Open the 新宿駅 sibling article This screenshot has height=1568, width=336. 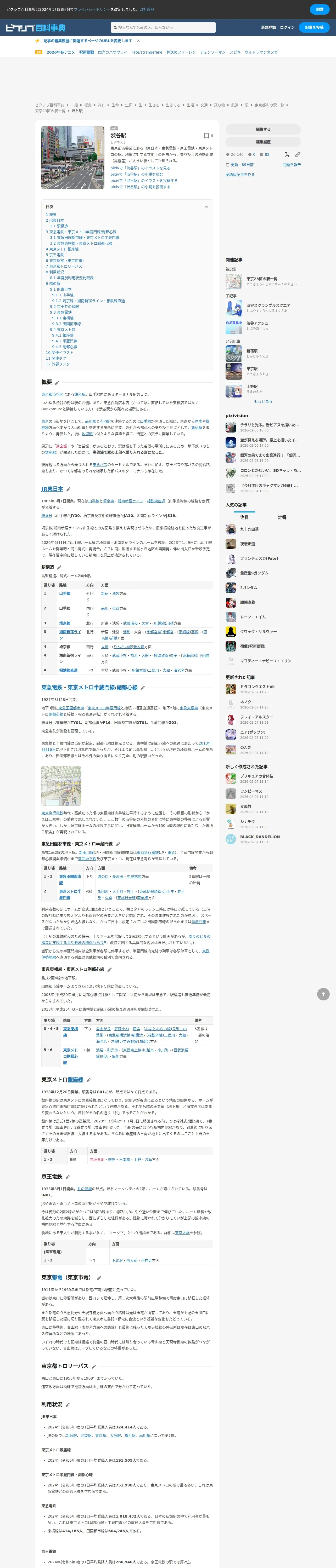252,351
